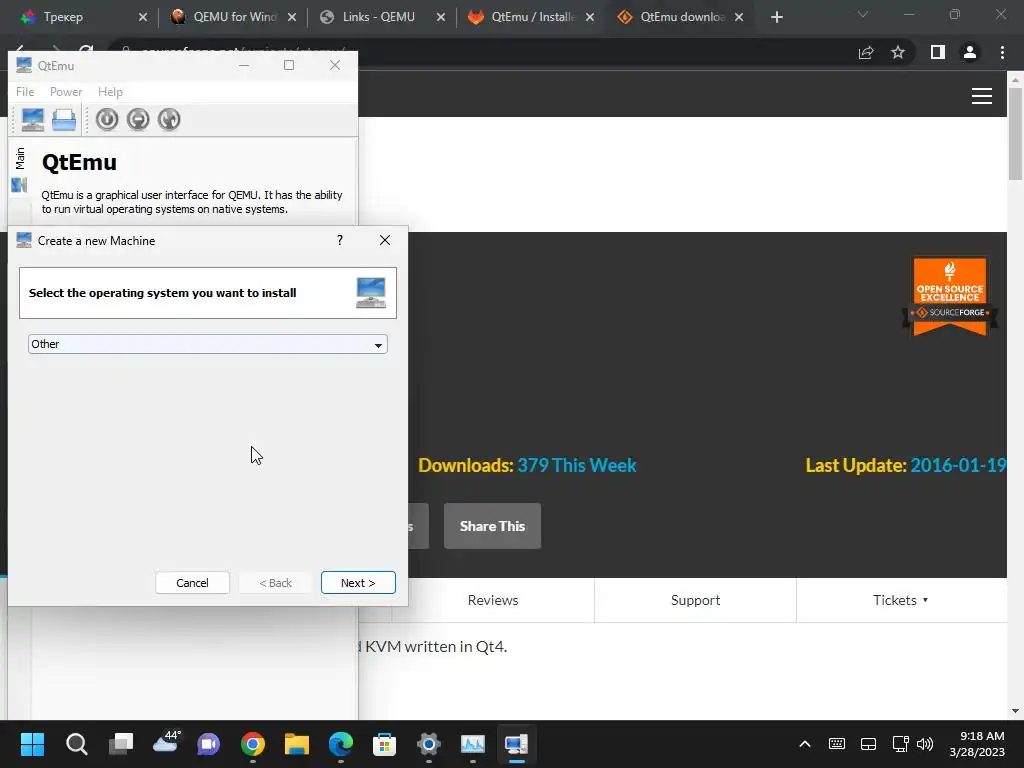Select the Main vertical tab in QtEmu
The image size is (1024, 768).
tap(20, 169)
